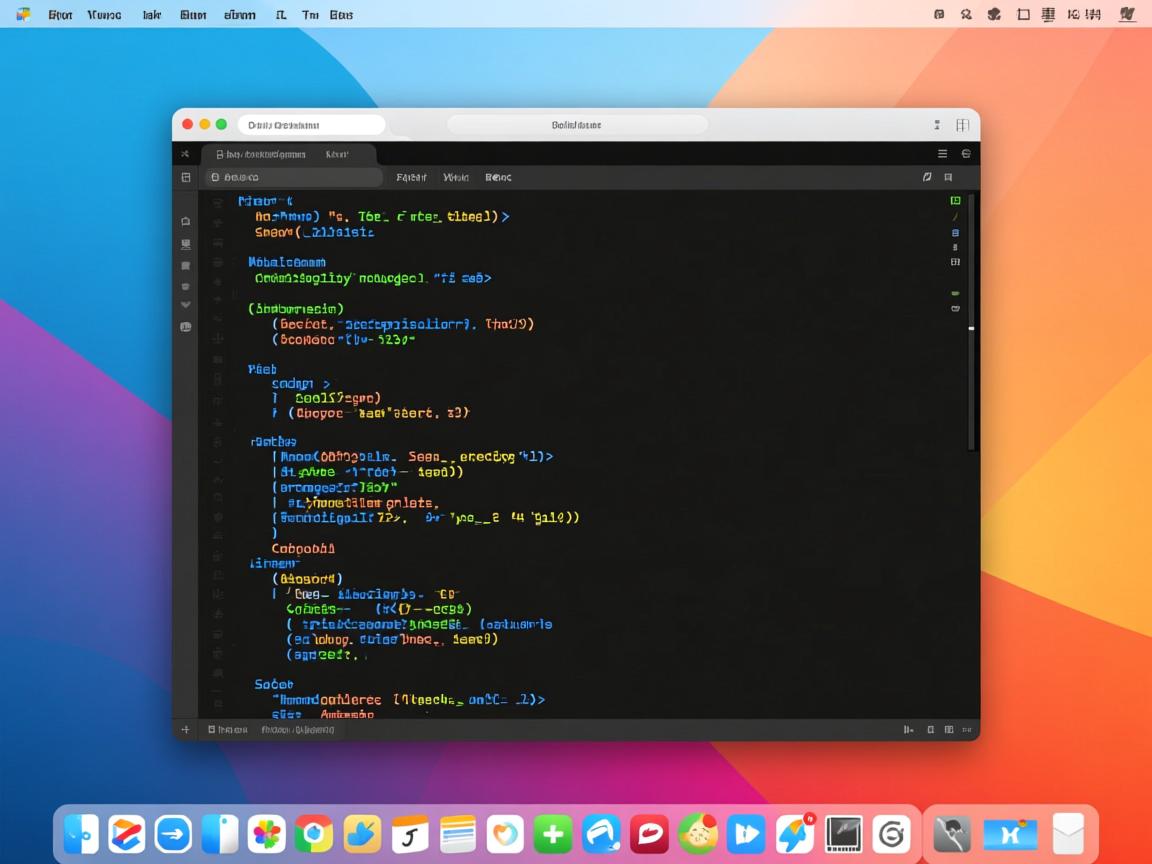Viewport: 1152px width, 864px height.
Task: Click the third text button right of the toolbar search field
Action: pos(498,177)
